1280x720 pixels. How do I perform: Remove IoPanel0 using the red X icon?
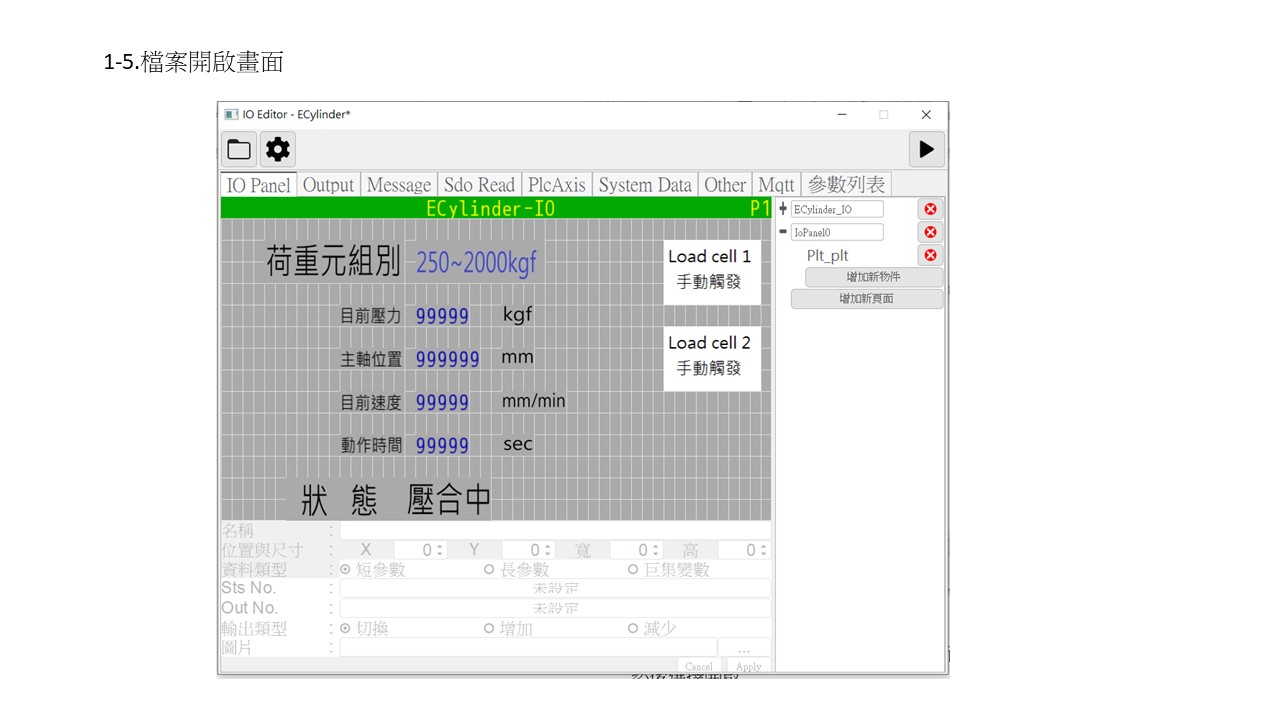930,232
